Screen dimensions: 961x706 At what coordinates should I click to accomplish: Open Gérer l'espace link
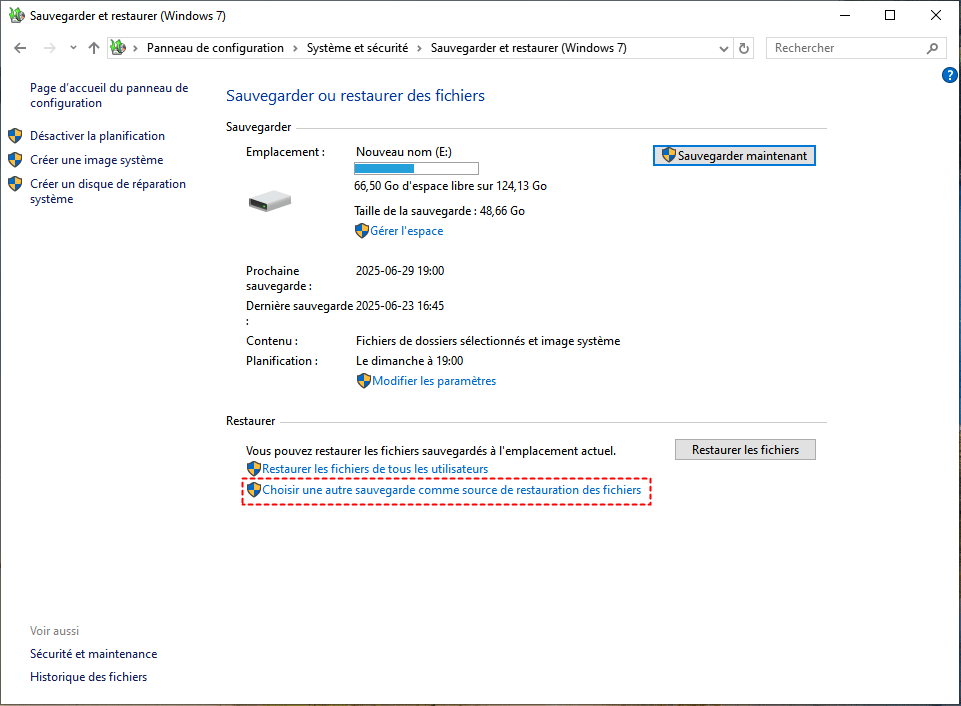(x=406, y=231)
